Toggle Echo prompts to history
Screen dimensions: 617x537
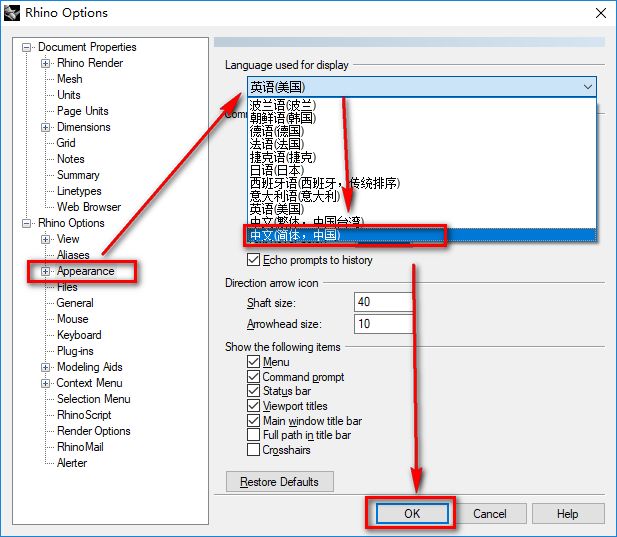click(x=254, y=260)
